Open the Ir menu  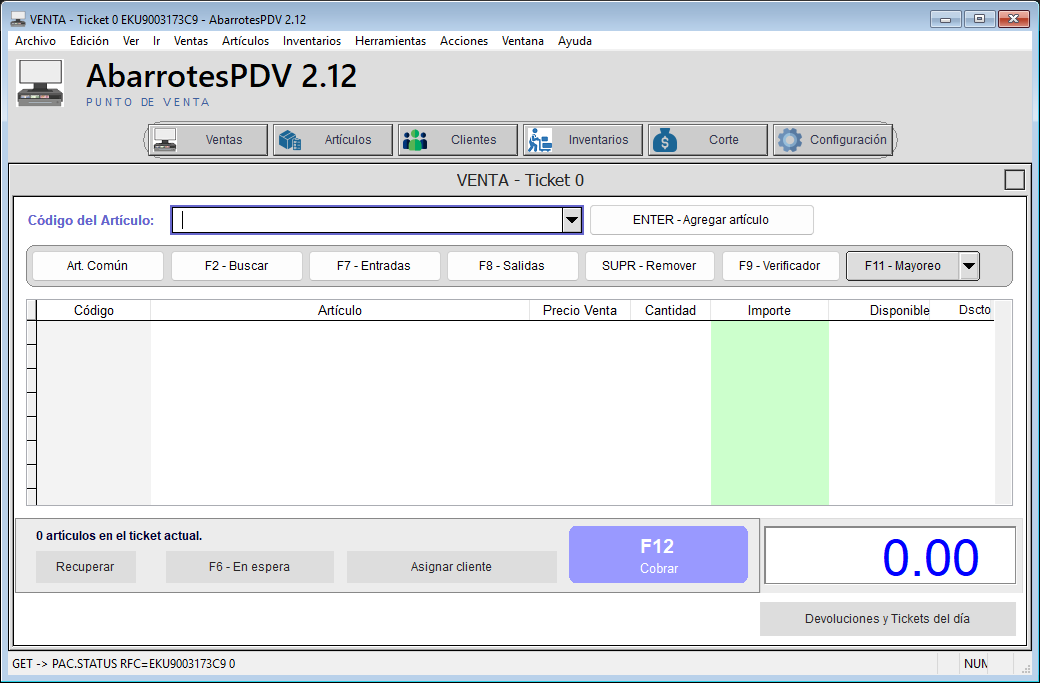click(x=157, y=40)
